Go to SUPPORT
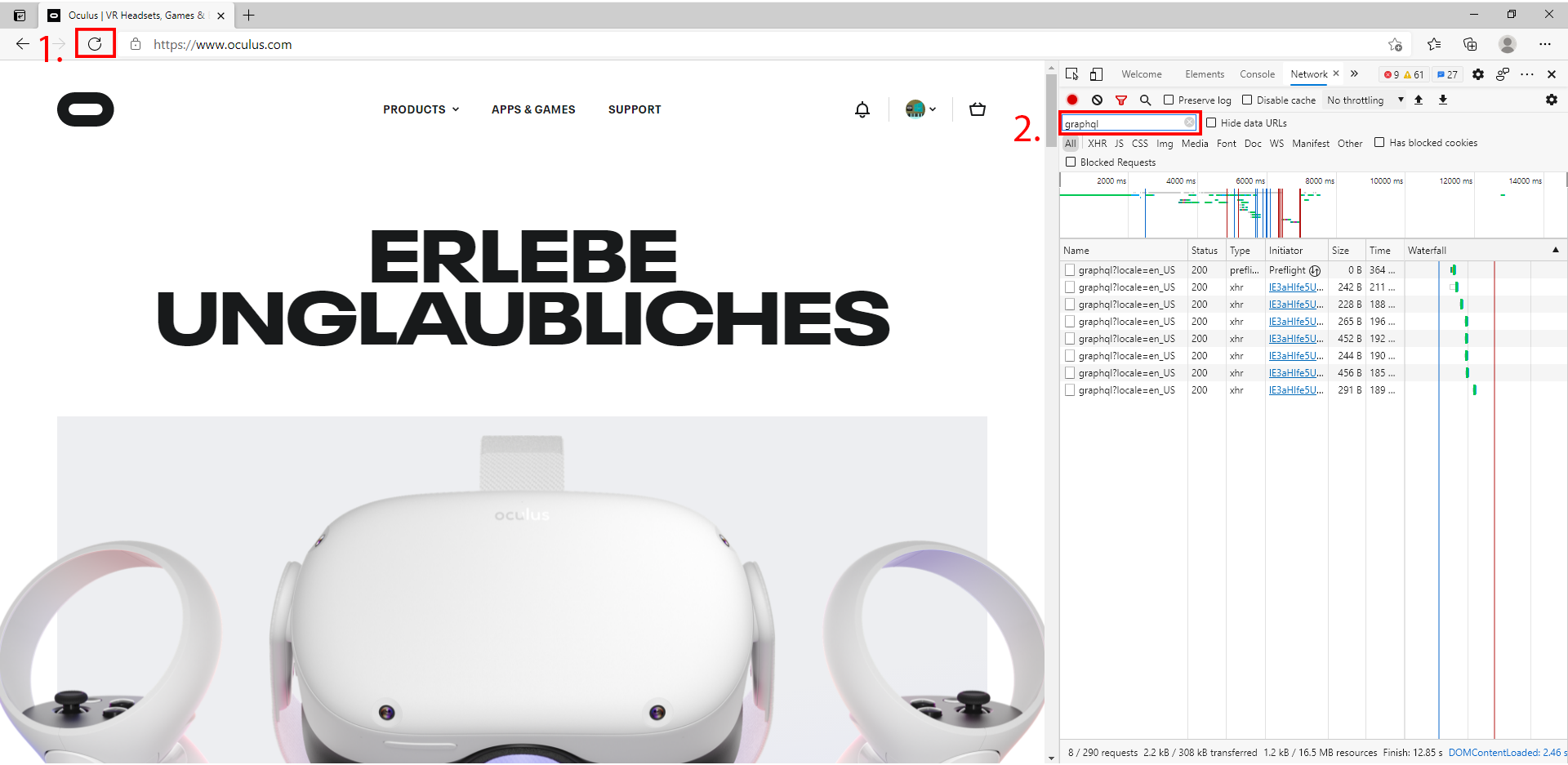Image resolution: width=1568 pixels, height=765 pixels. (x=635, y=109)
